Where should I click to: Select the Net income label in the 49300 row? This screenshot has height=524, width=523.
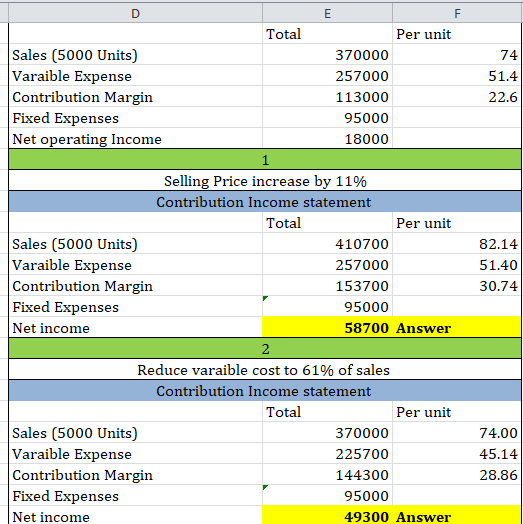tap(51, 517)
